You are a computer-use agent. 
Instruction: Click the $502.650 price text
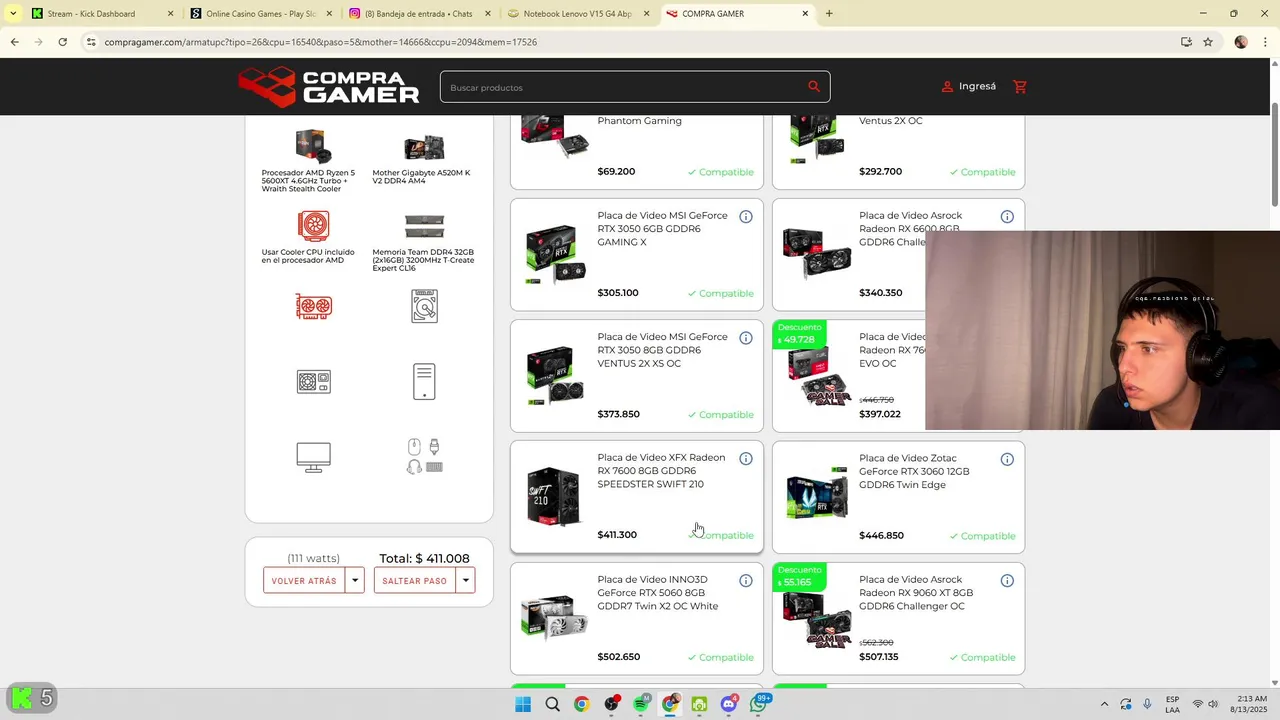pos(619,657)
